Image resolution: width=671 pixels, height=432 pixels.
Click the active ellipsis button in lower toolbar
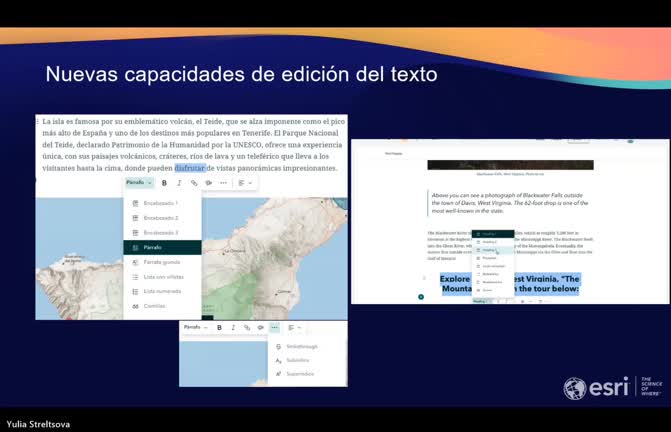[x=274, y=328]
